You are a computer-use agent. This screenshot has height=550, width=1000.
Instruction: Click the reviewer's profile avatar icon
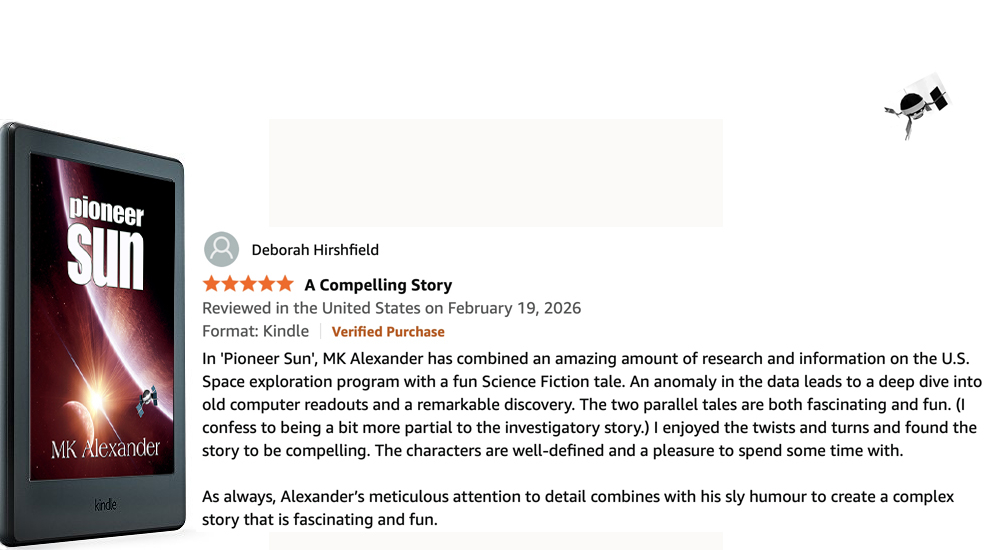pyautogui.click(x=221, y=249)
